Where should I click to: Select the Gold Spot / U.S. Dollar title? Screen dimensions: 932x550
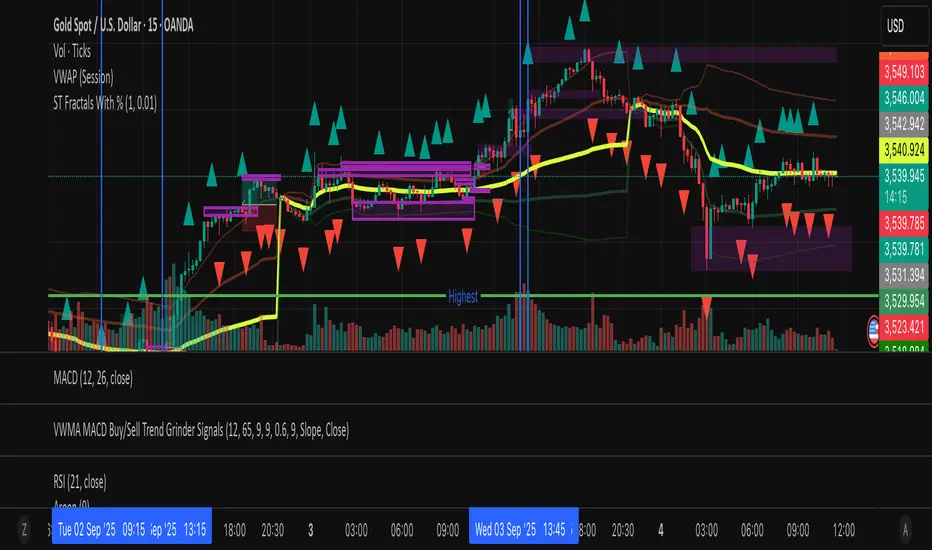(x=123, y=25)
